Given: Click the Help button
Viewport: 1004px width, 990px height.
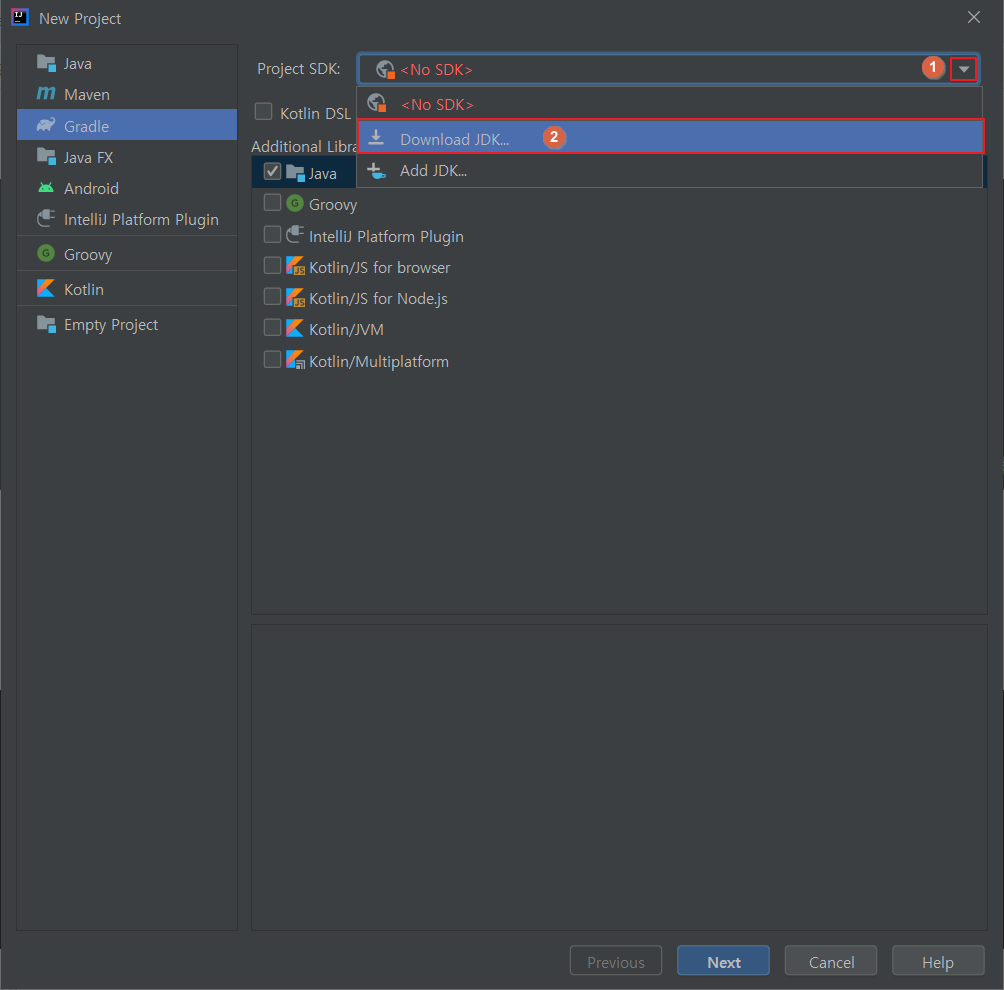Looking at the screenshot, I should click(x=938, y=961).
